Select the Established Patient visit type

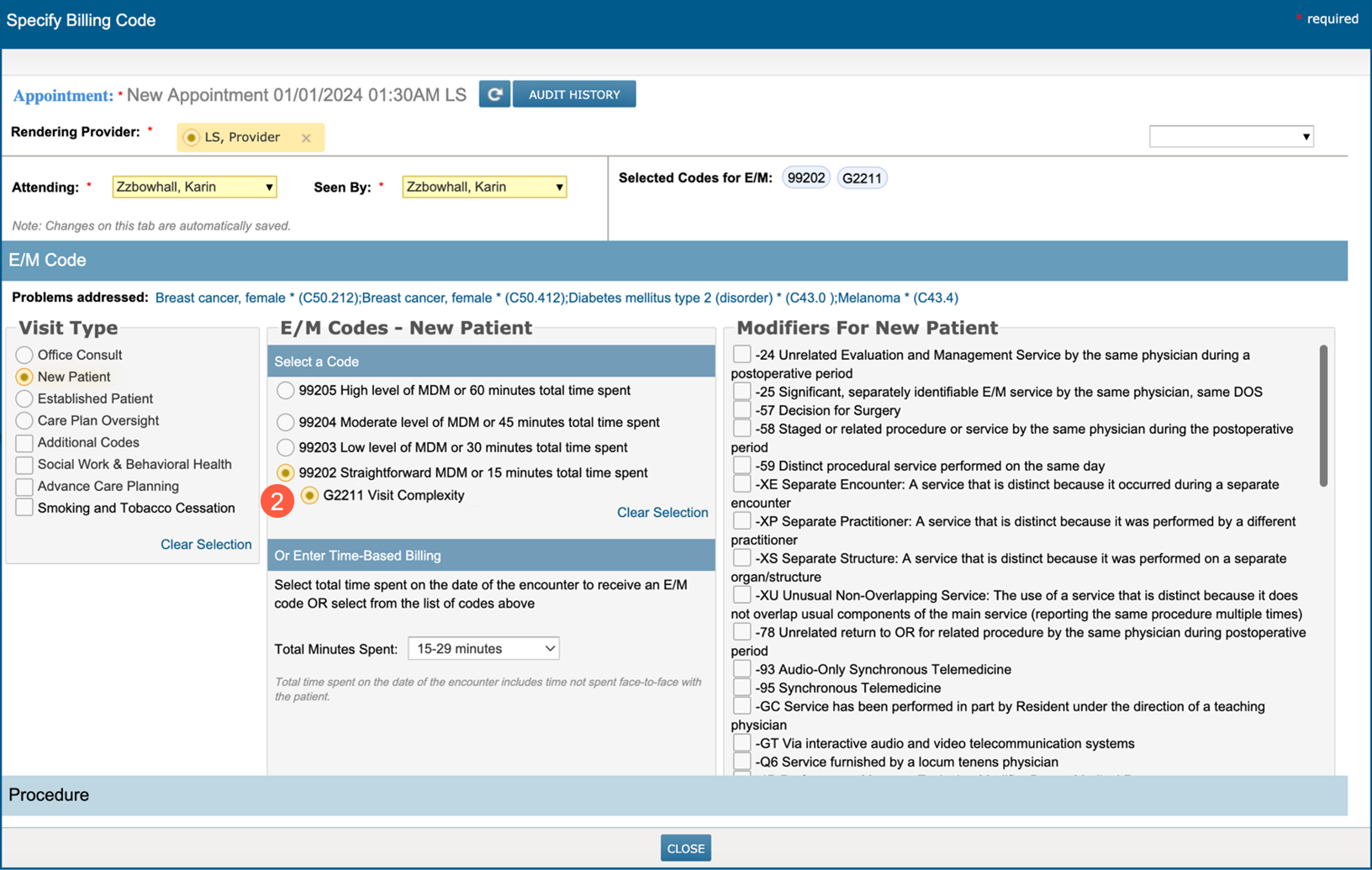click(24, 398)
